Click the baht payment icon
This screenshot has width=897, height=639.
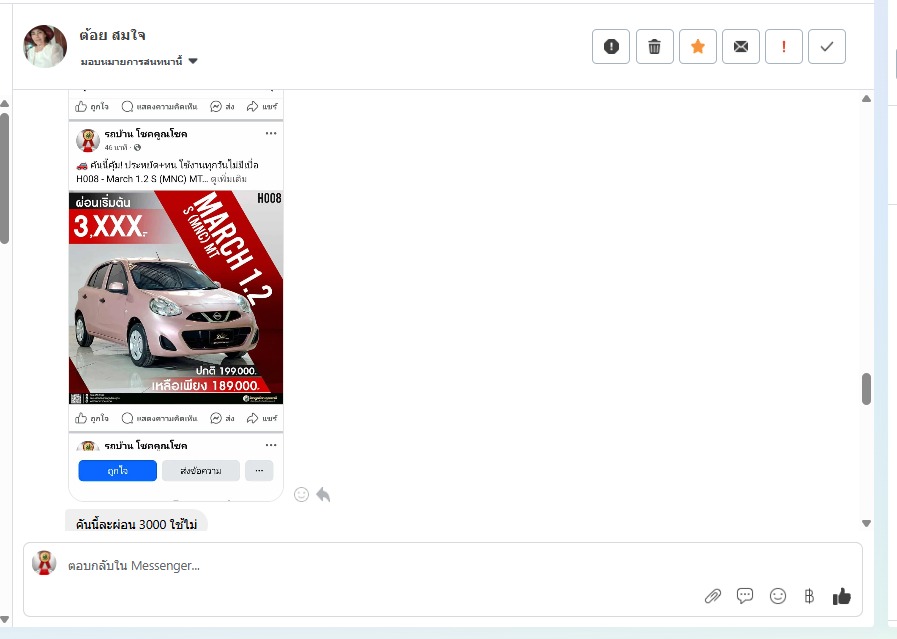tap(809, 596)
